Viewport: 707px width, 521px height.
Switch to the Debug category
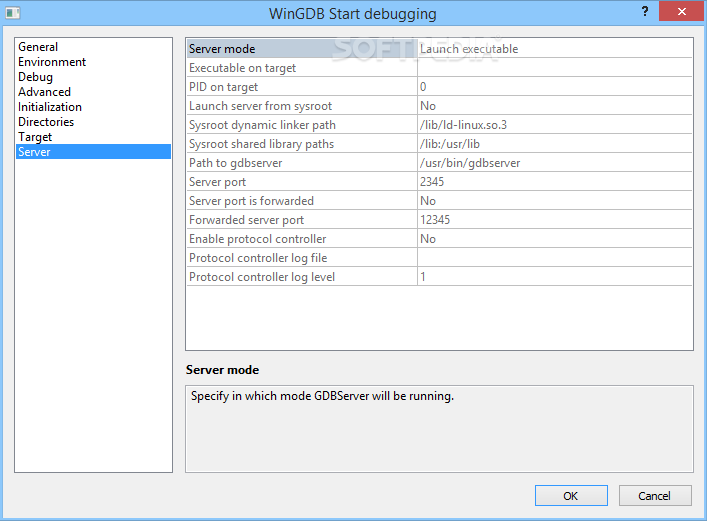pyautogui.click(x=35, y=77)
